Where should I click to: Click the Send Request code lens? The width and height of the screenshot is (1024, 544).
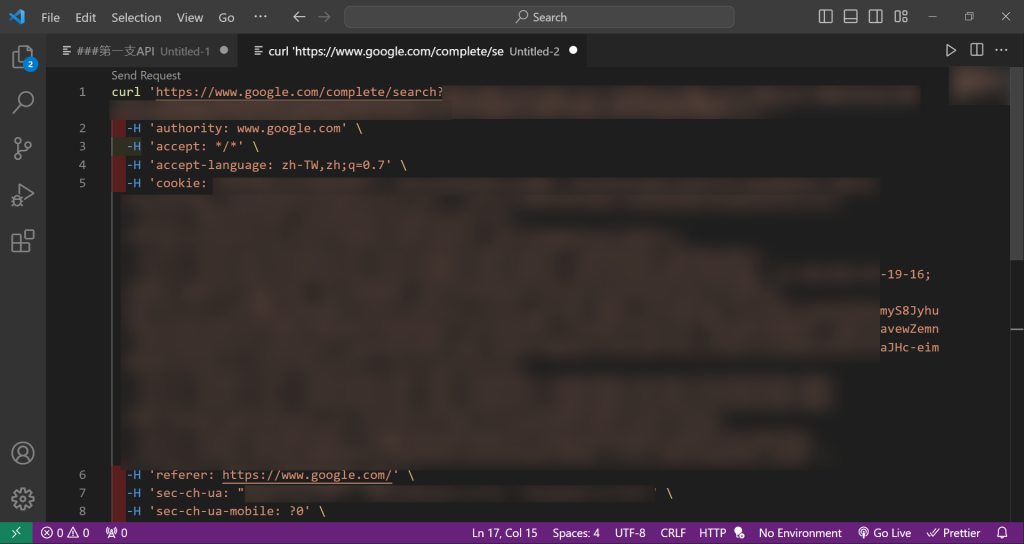[146, 76]
